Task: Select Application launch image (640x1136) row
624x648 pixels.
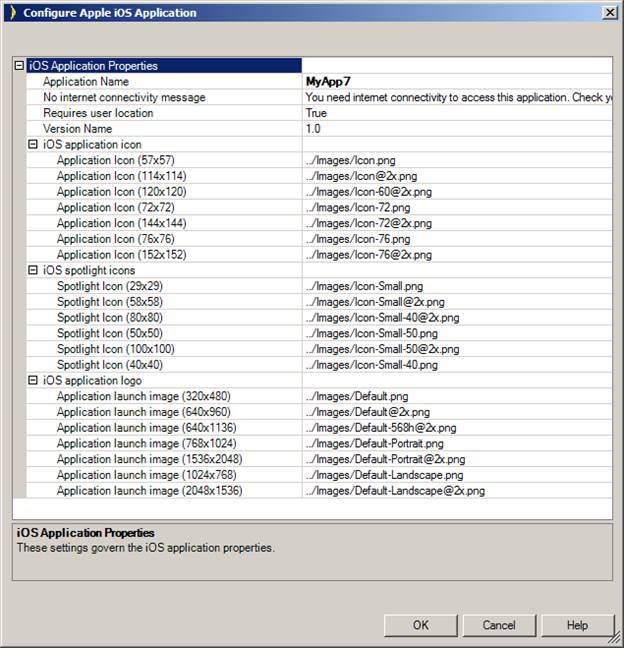Action: 143,428
